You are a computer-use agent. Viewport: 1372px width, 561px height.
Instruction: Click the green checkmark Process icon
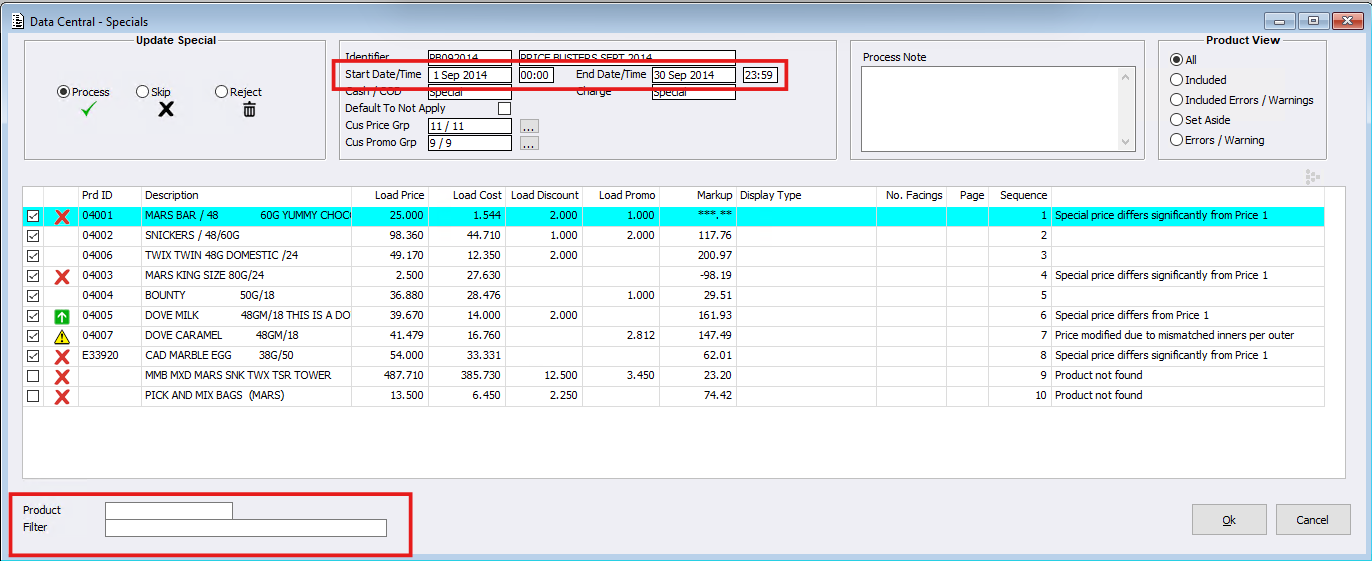coord(90,109)
